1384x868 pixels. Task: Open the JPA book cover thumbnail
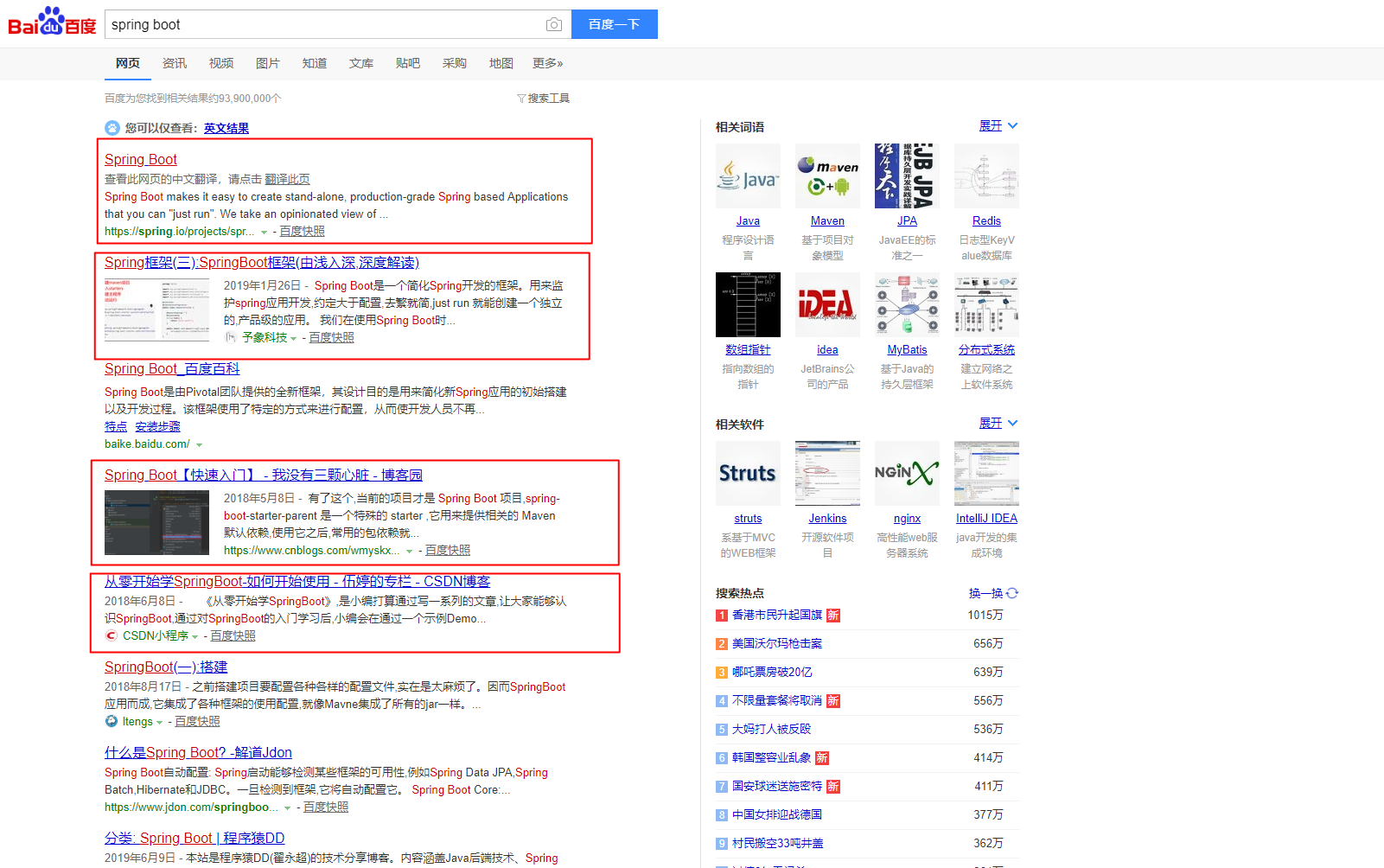click(x=907, y=176)
